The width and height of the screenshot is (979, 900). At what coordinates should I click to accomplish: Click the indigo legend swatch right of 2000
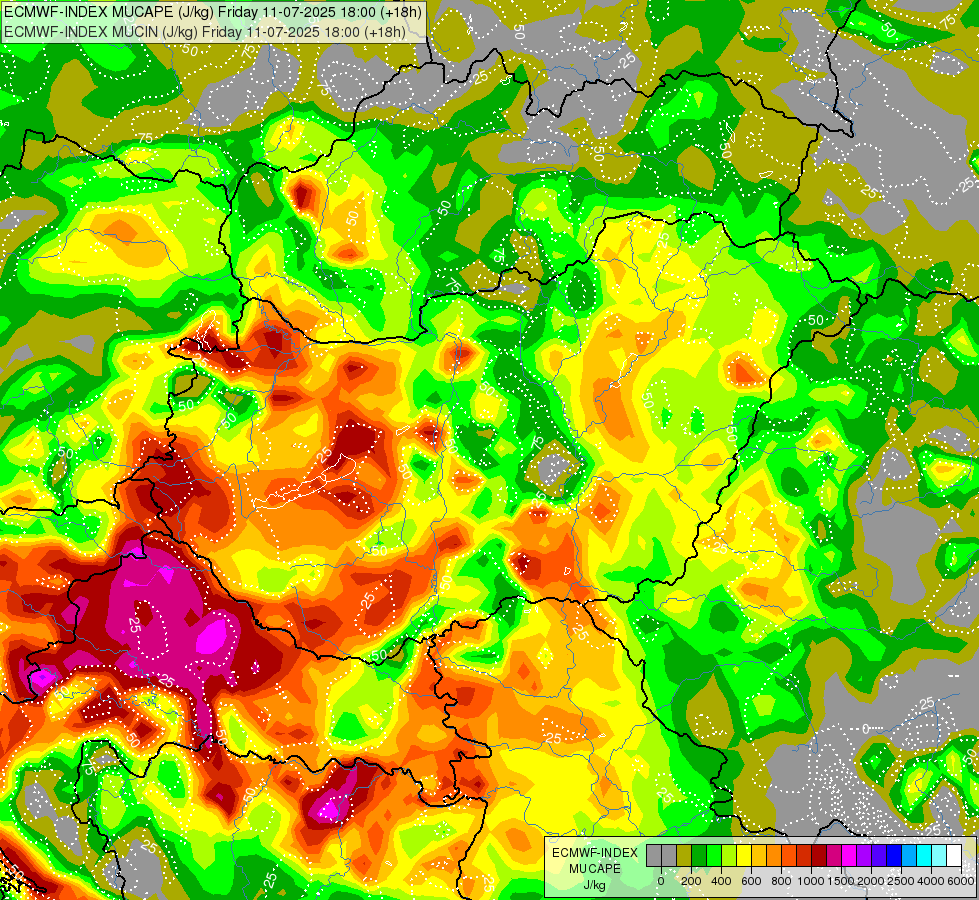pos(879,856)
